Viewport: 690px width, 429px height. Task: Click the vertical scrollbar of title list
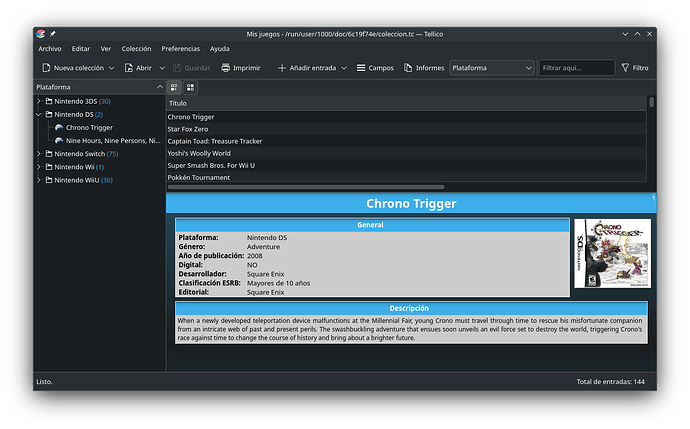point(651,102)
